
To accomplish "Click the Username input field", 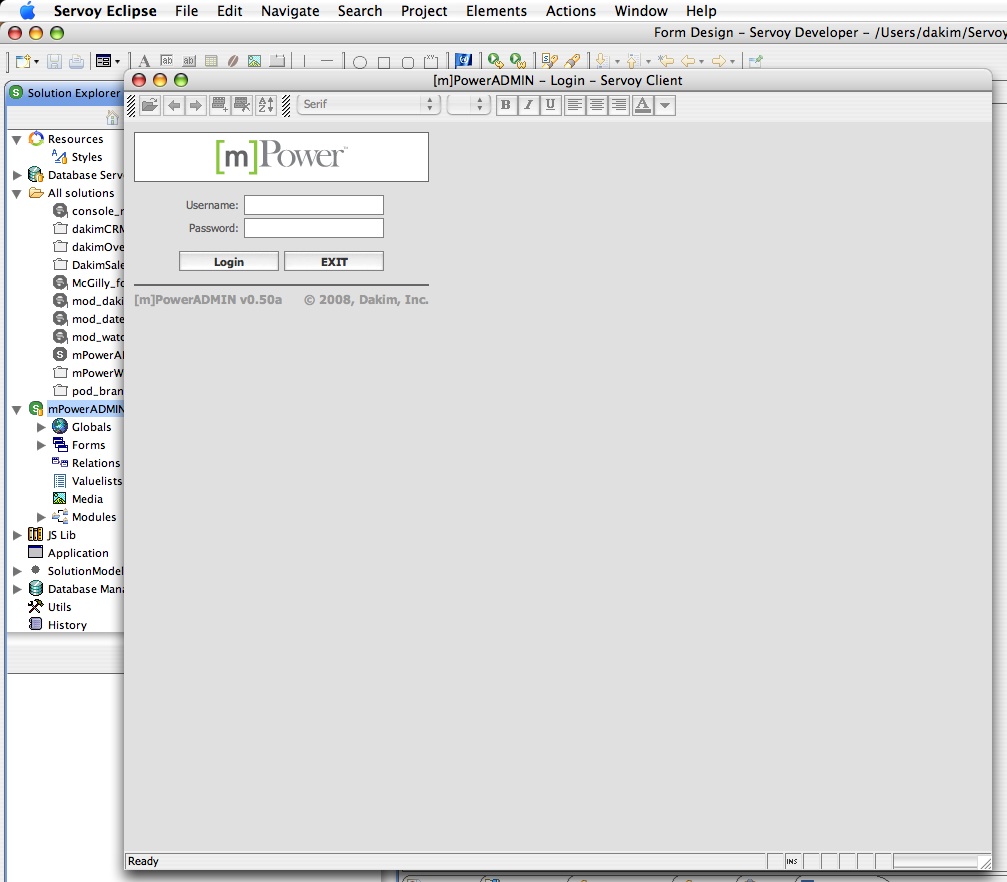I will [x=313, y=205].
